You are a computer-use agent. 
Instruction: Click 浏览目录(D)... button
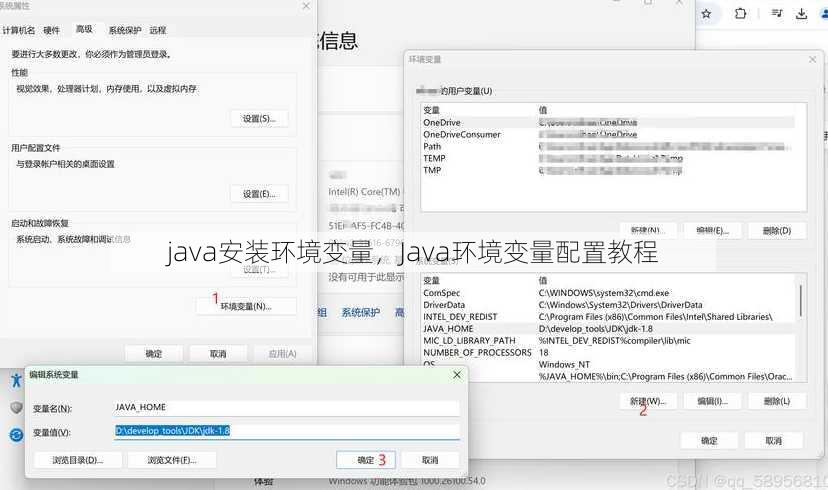pyautogui.click(x=78, y=460)
